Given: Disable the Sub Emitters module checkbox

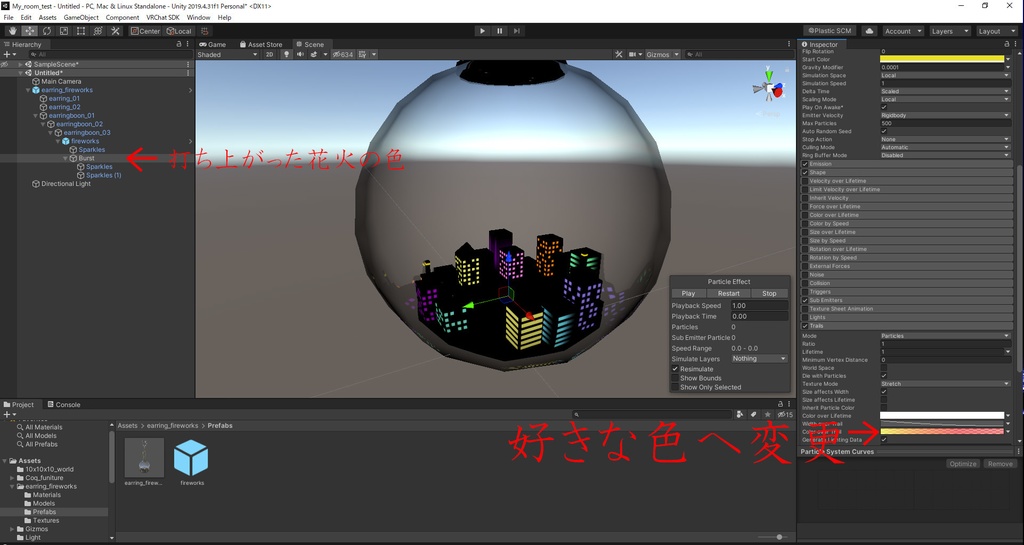Looking at the screenshot, I should tap(805, 300).
